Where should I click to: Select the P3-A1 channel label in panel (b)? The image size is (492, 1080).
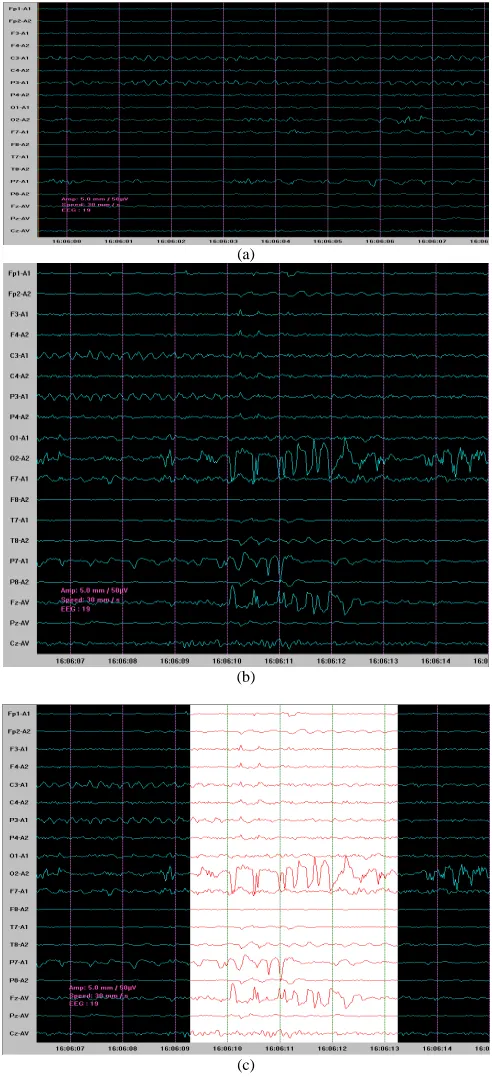(x=19, y=397)
